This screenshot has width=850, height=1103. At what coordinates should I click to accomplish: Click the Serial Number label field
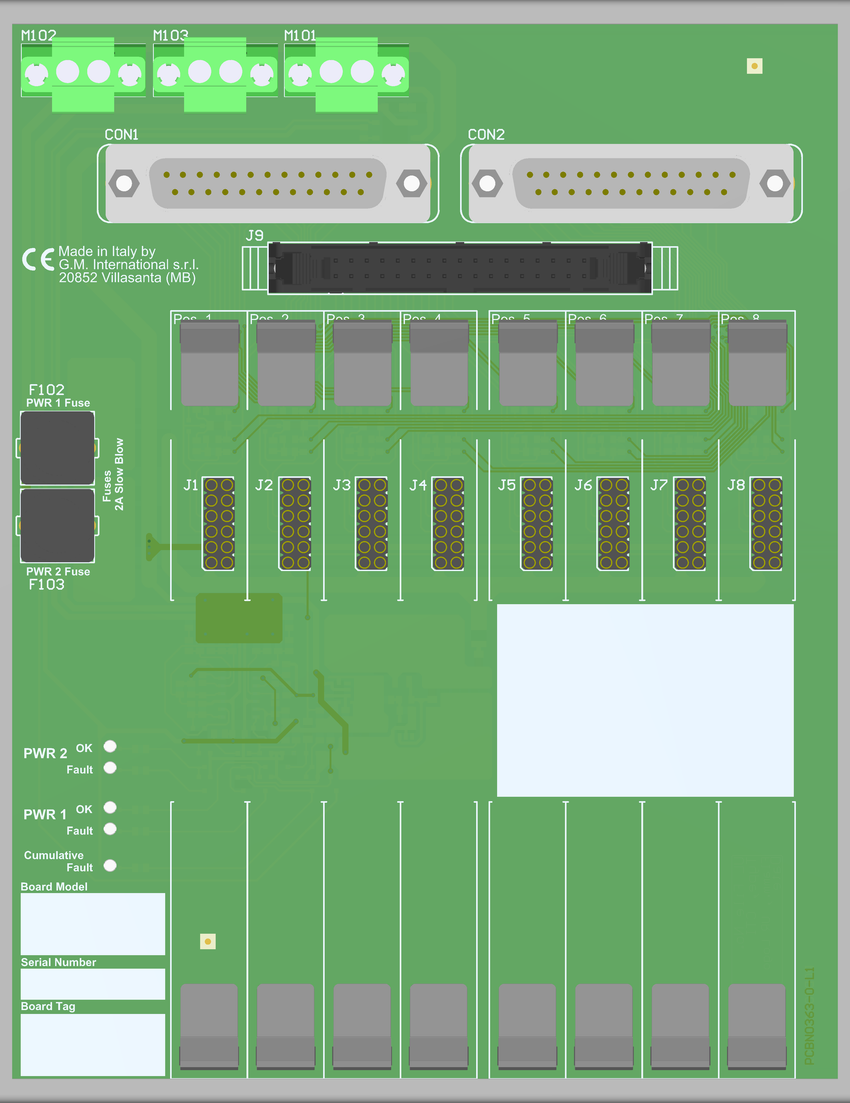(x=93, y=984)
